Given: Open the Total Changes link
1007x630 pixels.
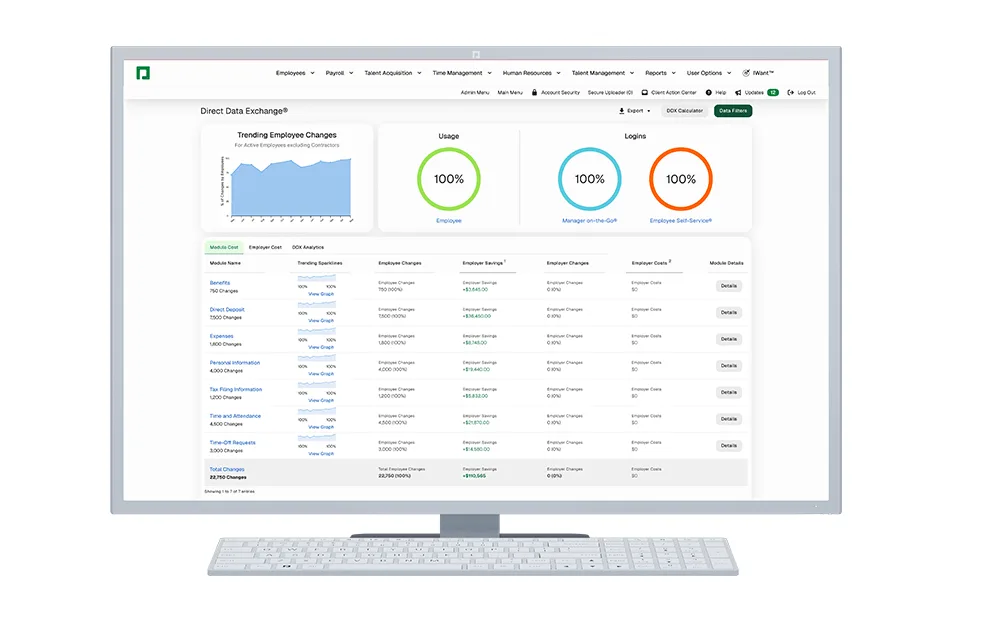Looking at the screenshot, I should (x=227, y=469).
